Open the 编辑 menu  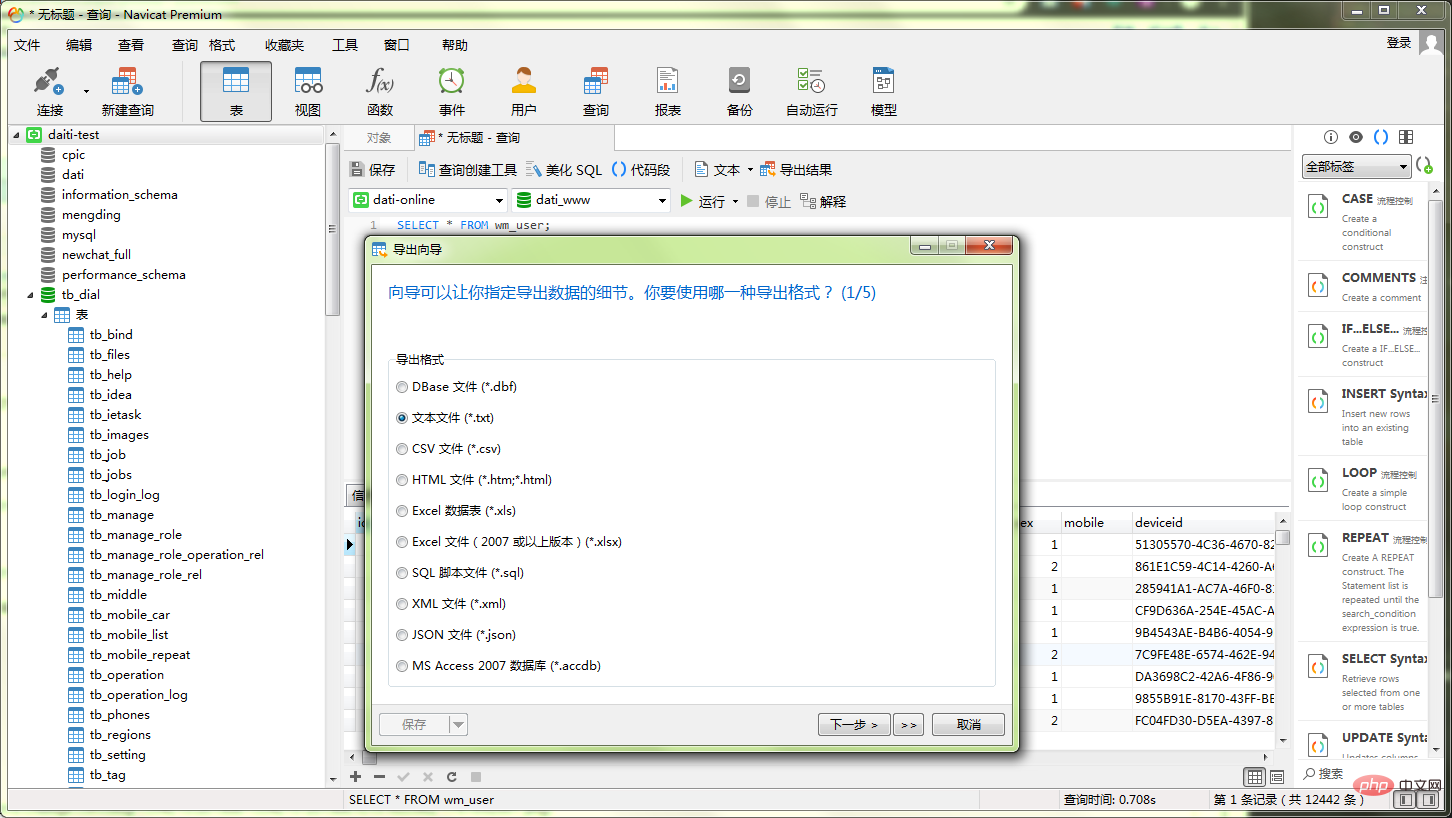[79, 45]
